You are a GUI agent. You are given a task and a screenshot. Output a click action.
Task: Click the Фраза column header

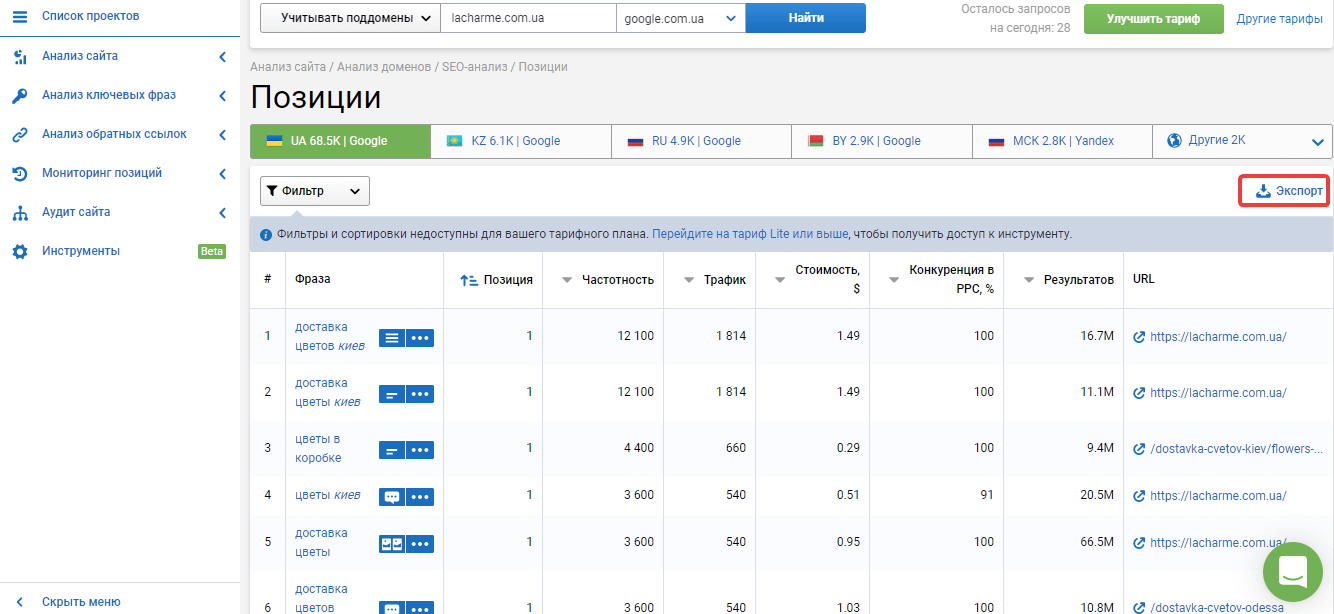[313, 279]
